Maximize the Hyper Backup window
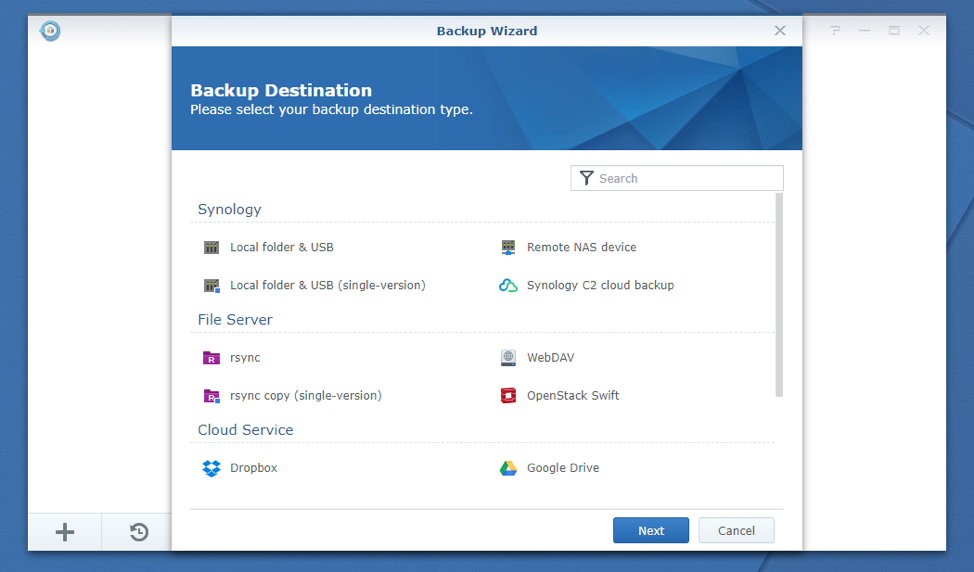The width and height of the screenshot is (974, 572). pos(894,30)
